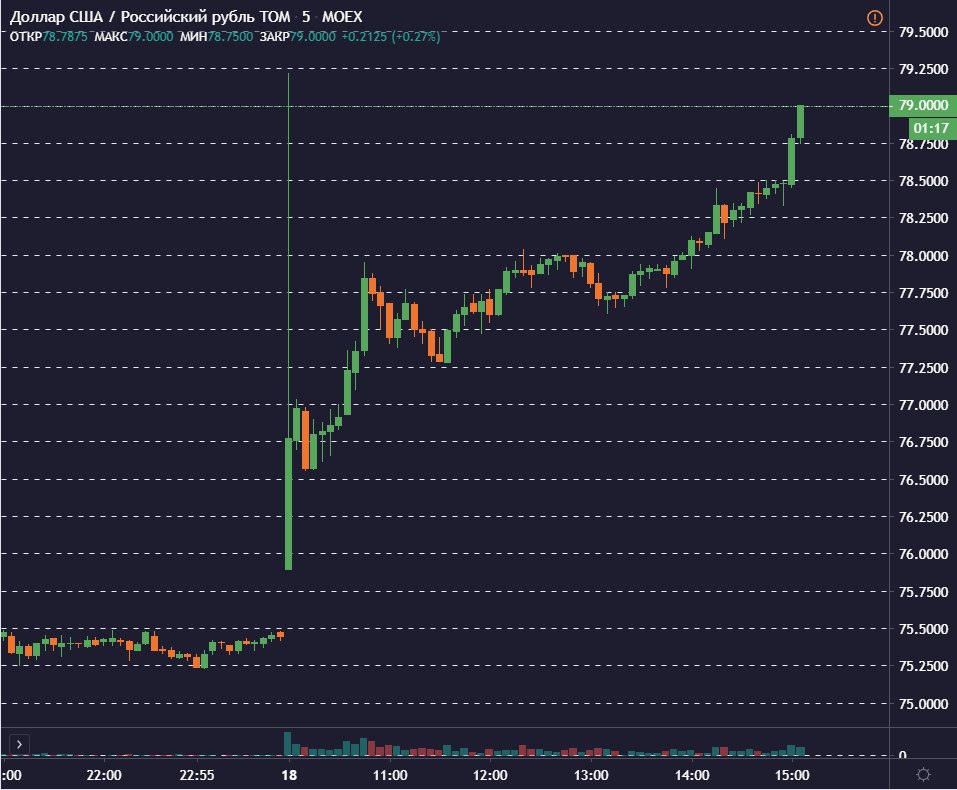Click the 75.7500 price axis label
The image size is (957, 790).
923,592
